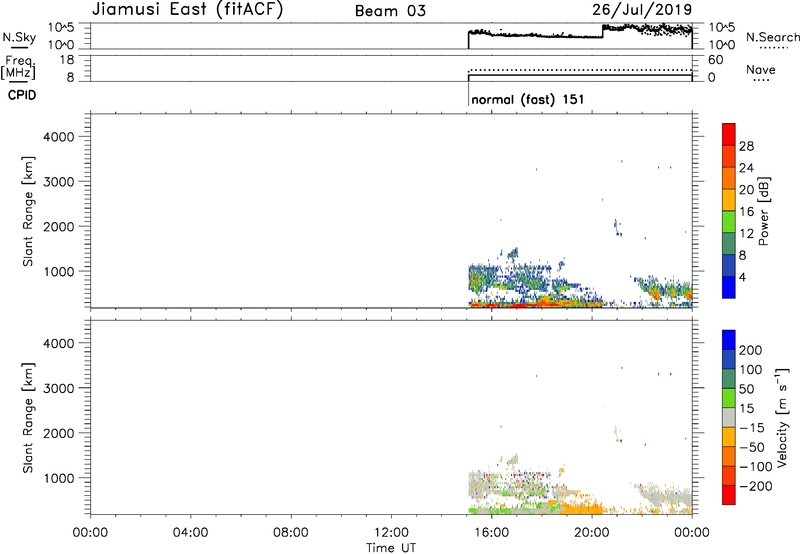Click the 'Jiamusi East (fitACF)' title
This screenshot has width=800, height=554.
tap(187, 9)
